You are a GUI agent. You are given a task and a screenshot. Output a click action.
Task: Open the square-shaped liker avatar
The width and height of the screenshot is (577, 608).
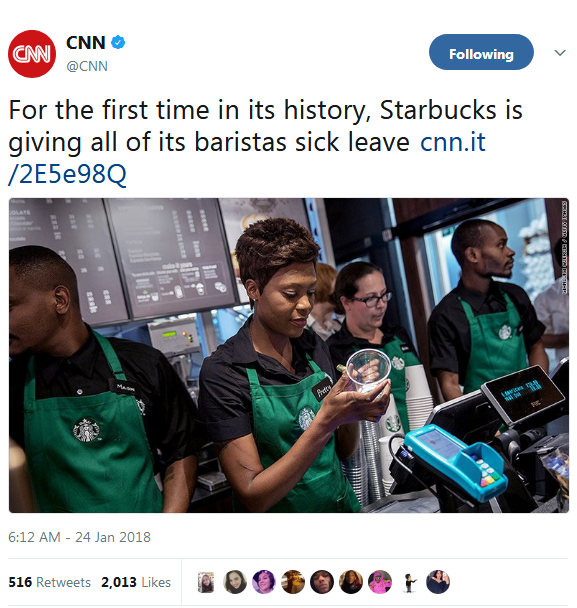(206, 582)
